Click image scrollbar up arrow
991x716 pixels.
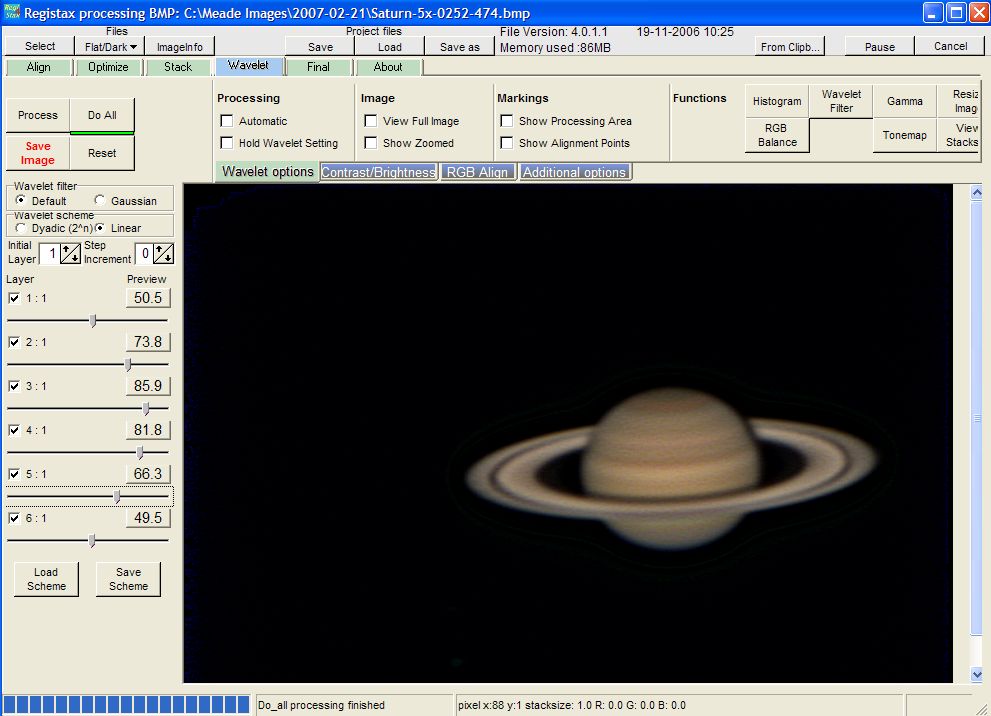(x=976, y=192)
